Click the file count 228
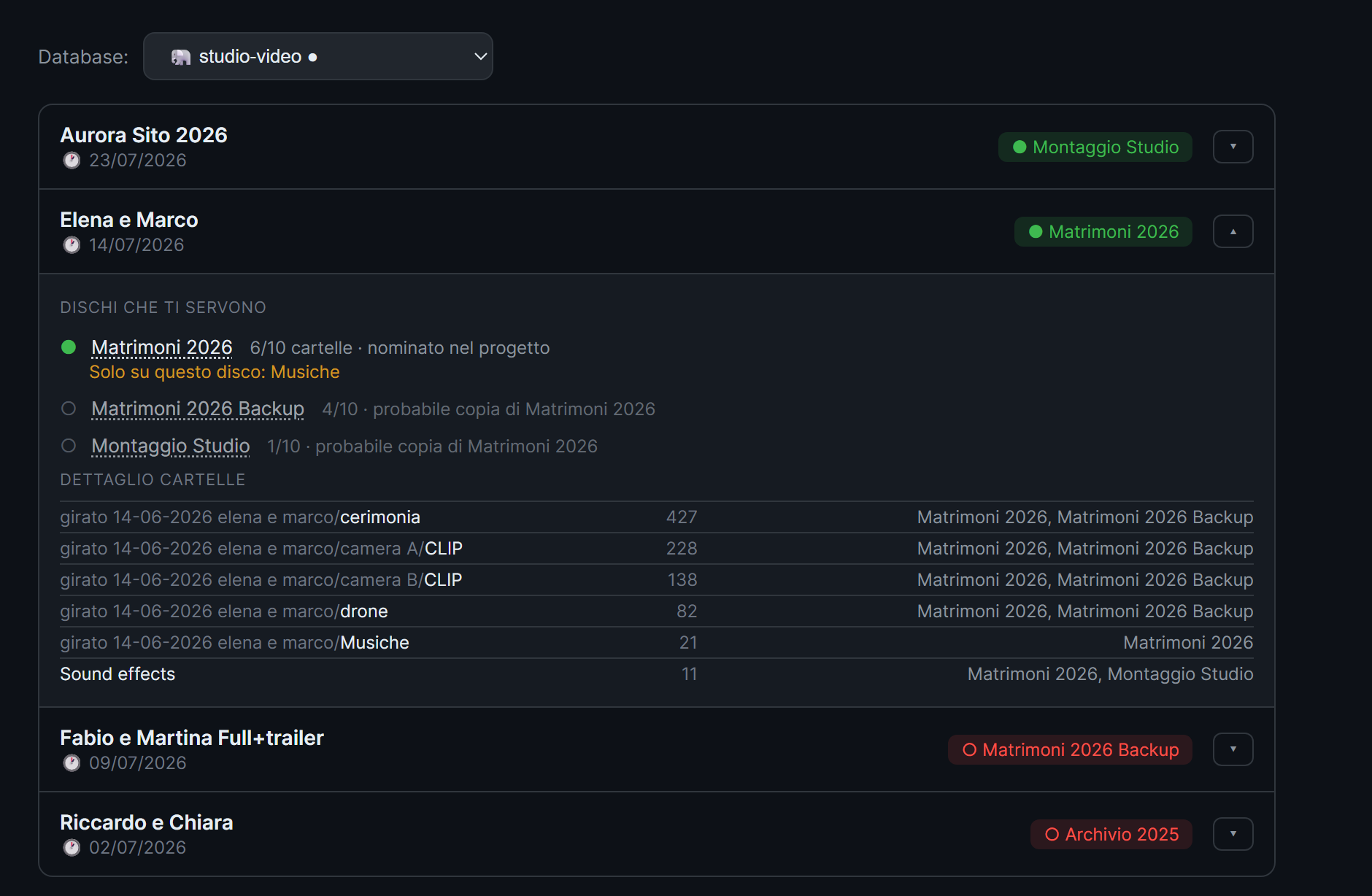The image size is (1372, 896). click(x=682, y=549)
